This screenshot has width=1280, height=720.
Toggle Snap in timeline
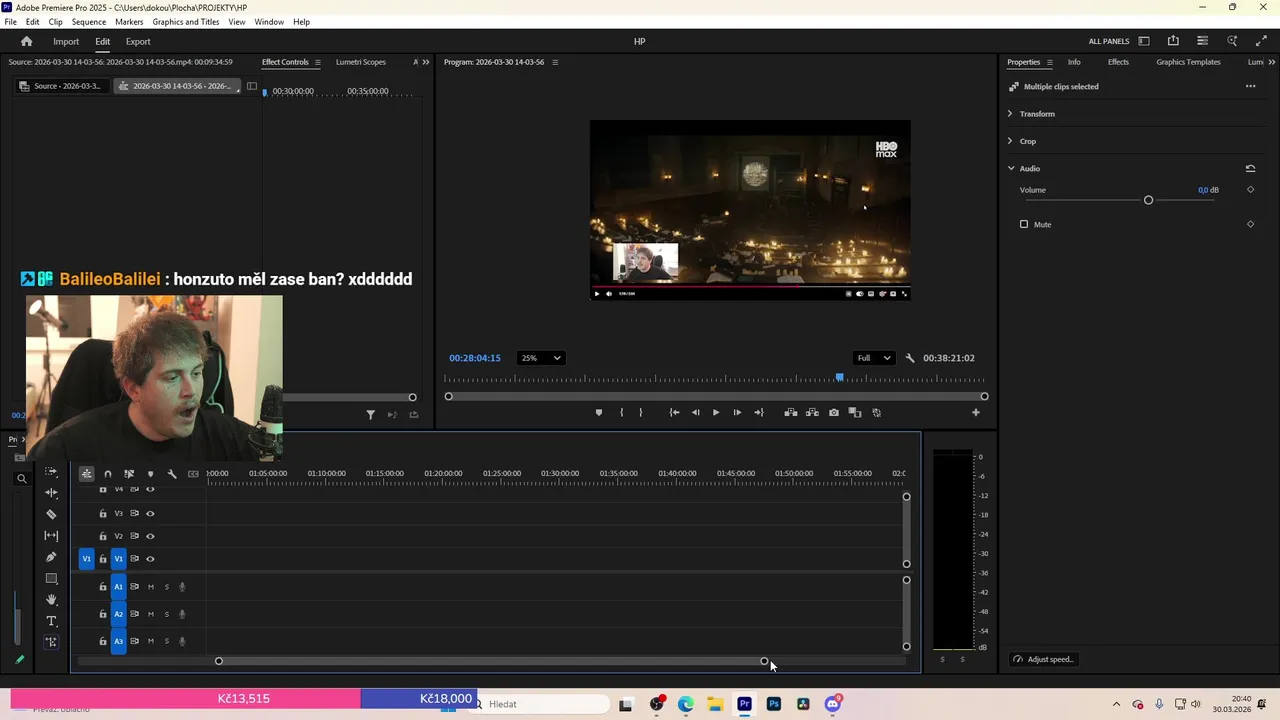[108, 474]
